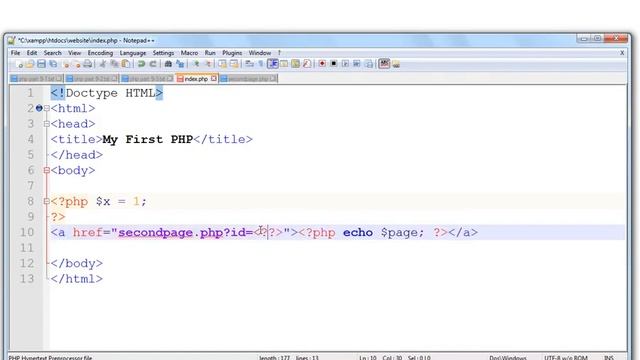The width and height of the screenshot is (640, 360).
Task: Click the Zoom In toolbar icon
Action: 196,64
